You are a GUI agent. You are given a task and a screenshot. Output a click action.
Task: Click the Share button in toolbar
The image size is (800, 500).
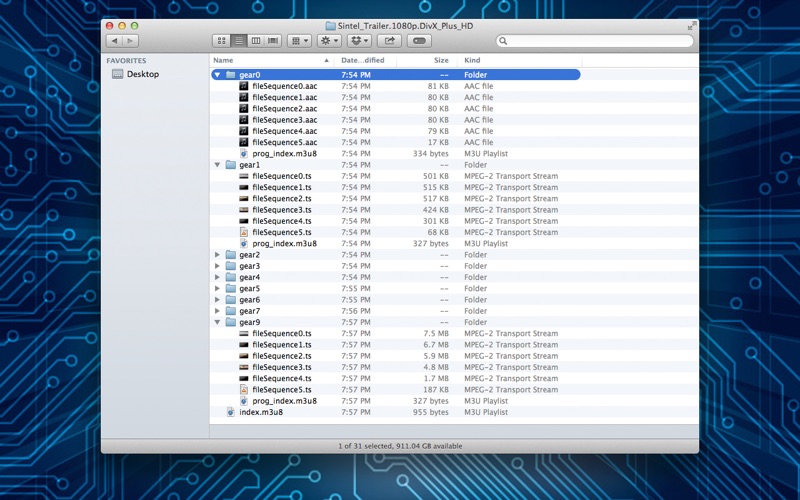390,41
